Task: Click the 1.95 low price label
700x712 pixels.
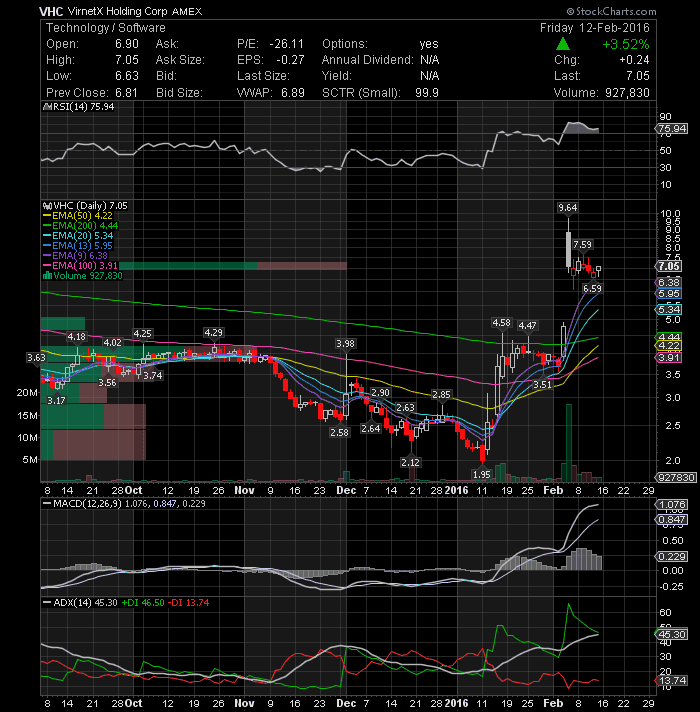Action: click(x=482, y=475)
